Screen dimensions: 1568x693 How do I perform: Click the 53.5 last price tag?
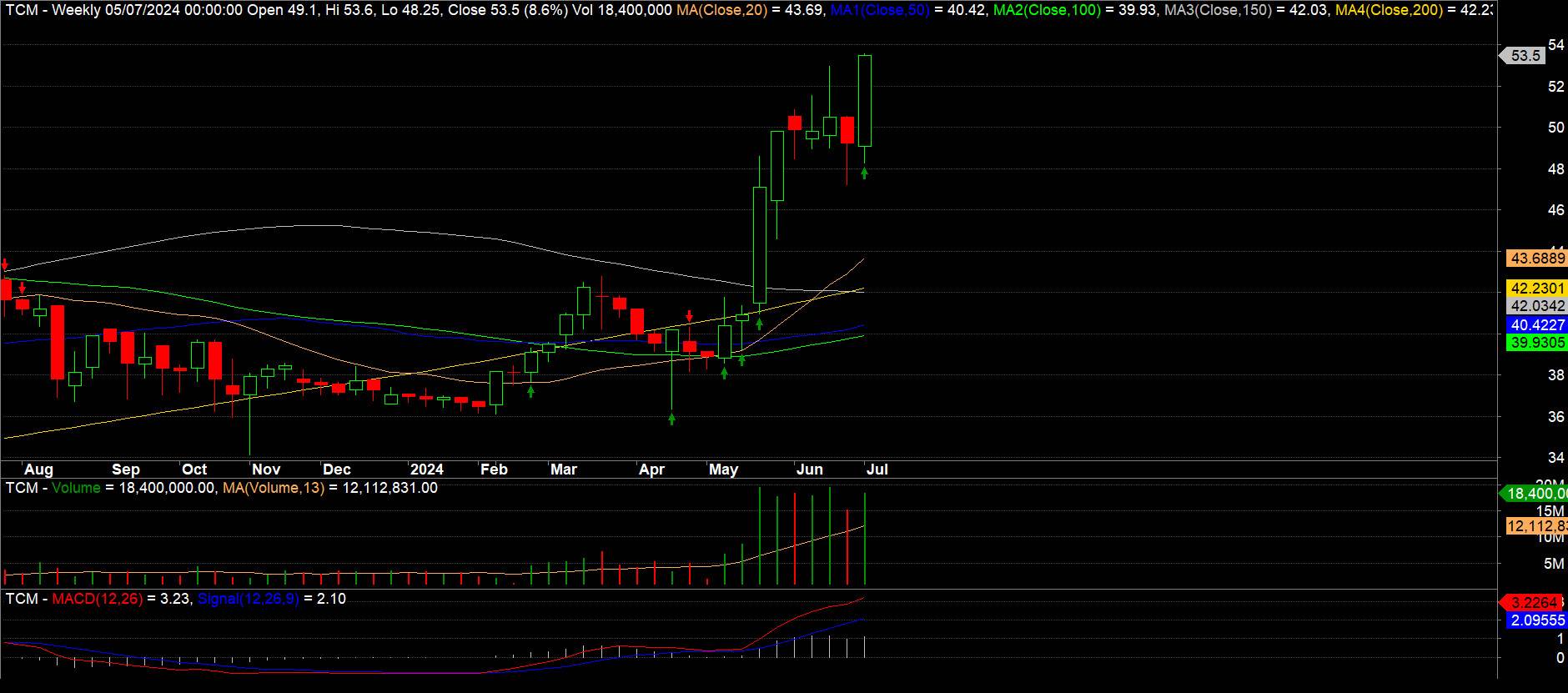click(x=1525, y=56)
